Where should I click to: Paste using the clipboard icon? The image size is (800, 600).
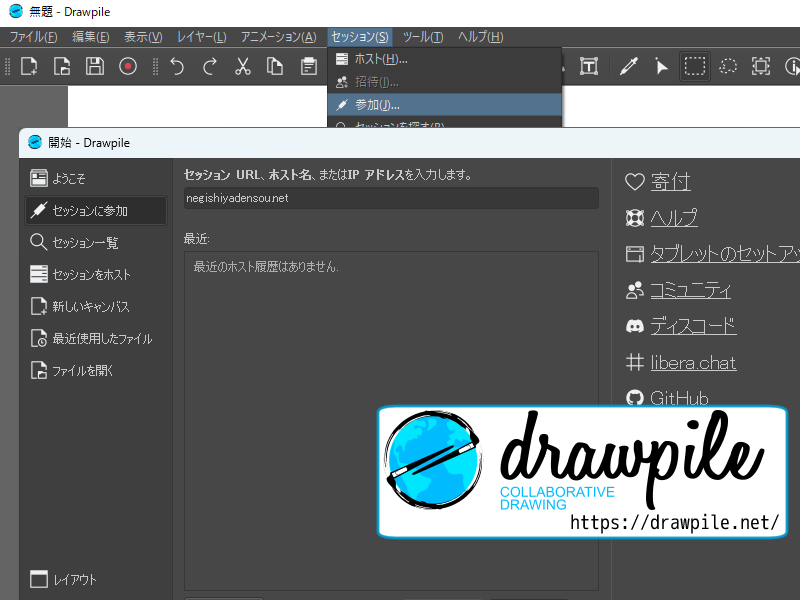tap(308, 66)
